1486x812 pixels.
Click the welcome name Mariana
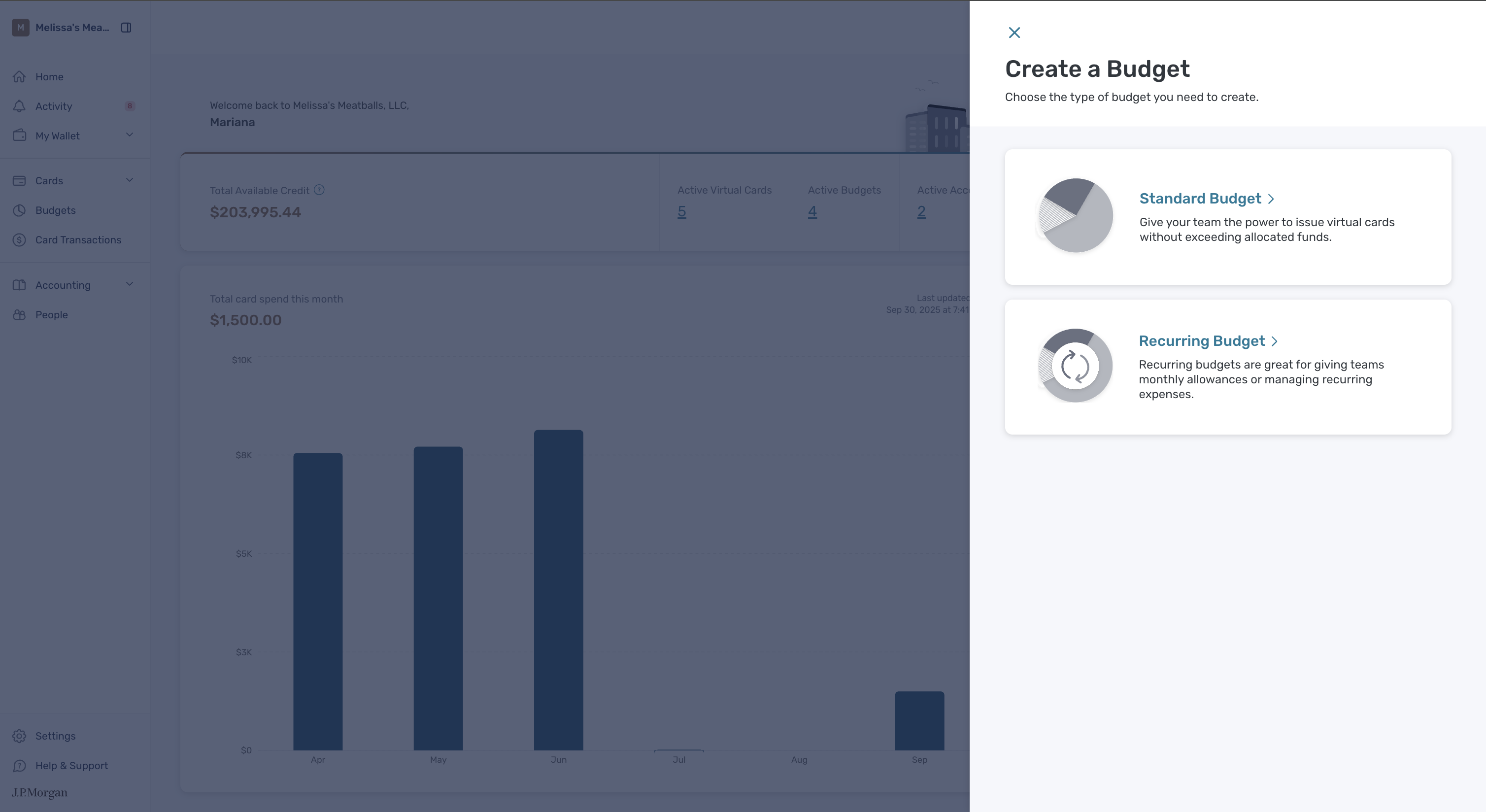coord(233,122)
